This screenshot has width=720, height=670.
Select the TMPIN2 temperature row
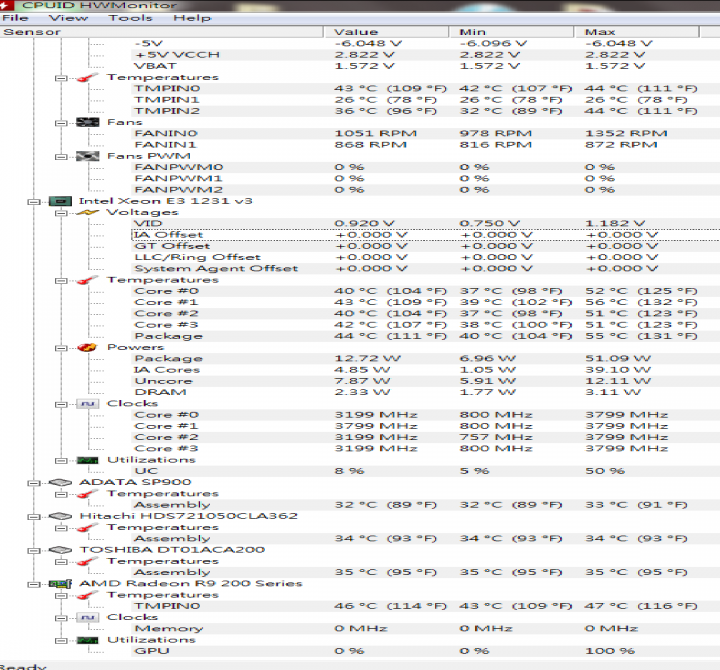[425, 111]
